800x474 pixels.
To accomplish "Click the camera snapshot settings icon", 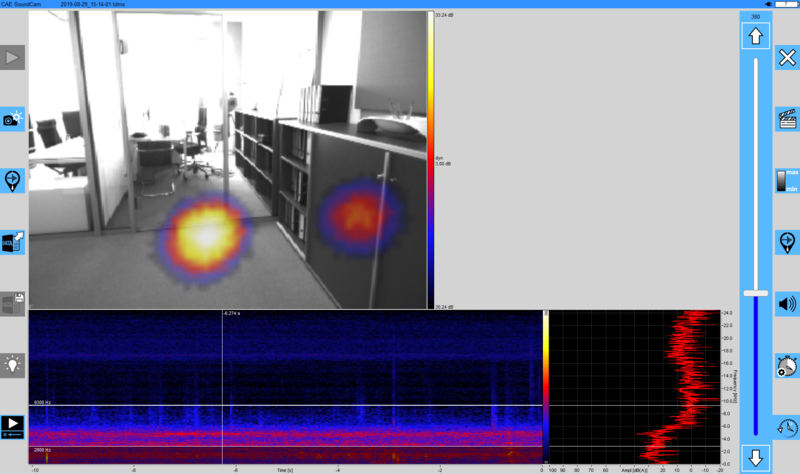I will click(12, 119).
